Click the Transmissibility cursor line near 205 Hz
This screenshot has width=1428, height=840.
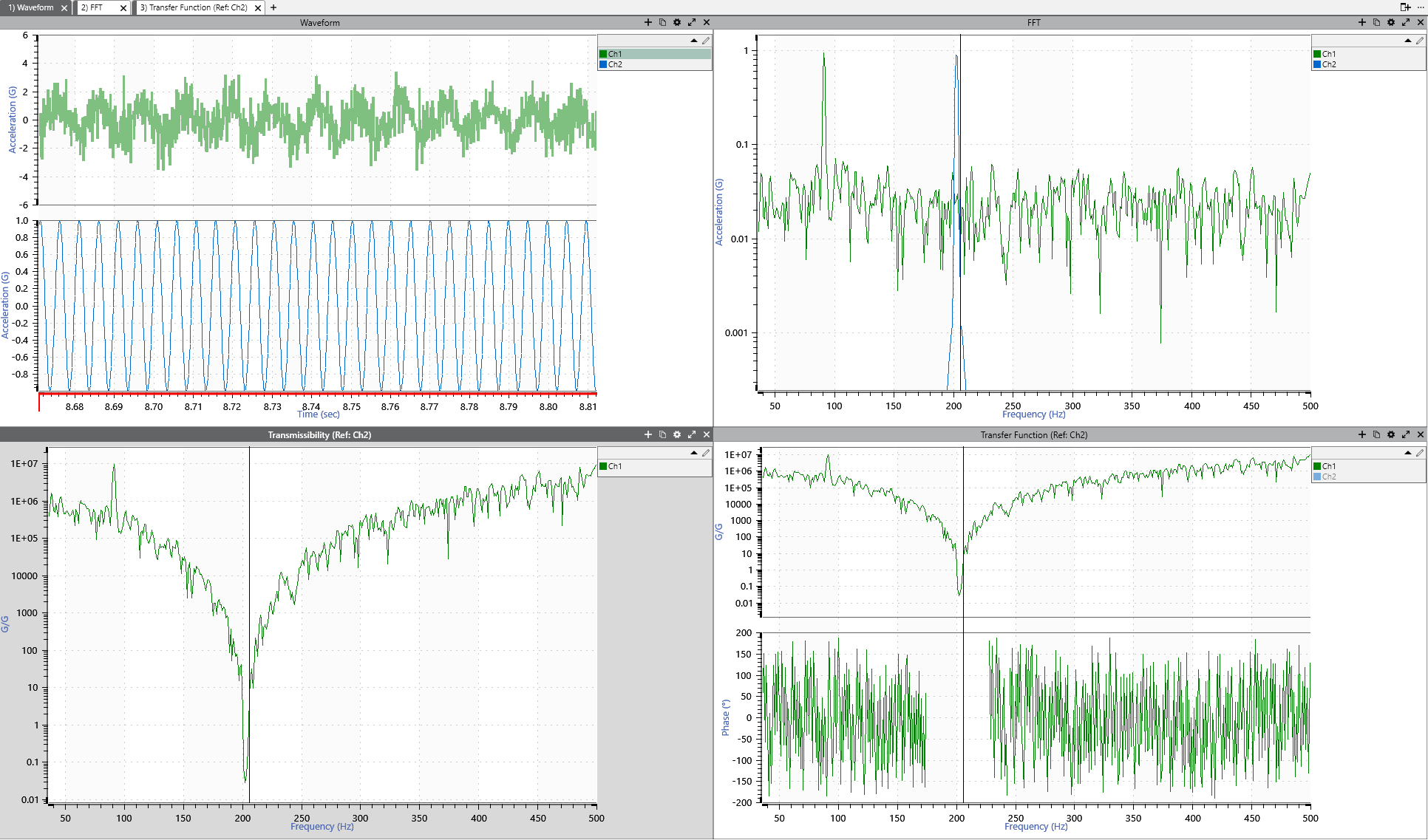click(249, 625)
